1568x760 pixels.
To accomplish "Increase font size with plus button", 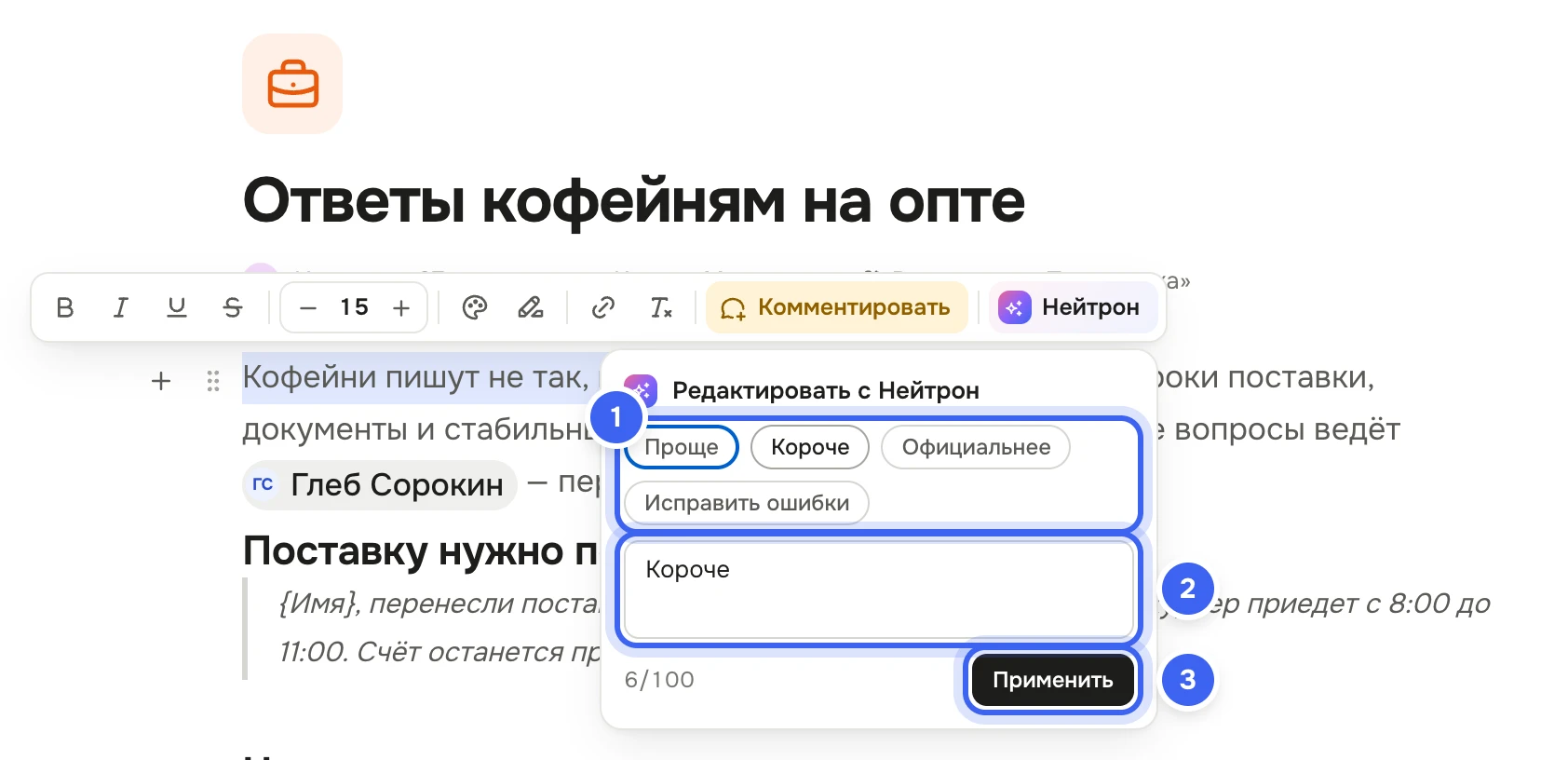I will pyautogui.click(x=401, y=307).
